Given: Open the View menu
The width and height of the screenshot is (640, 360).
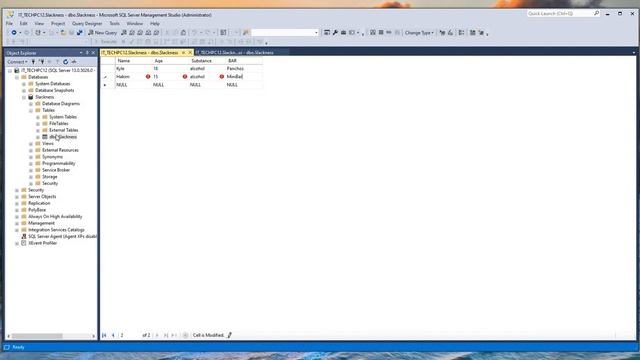Looking at the screenshot, I should (39, 24).
